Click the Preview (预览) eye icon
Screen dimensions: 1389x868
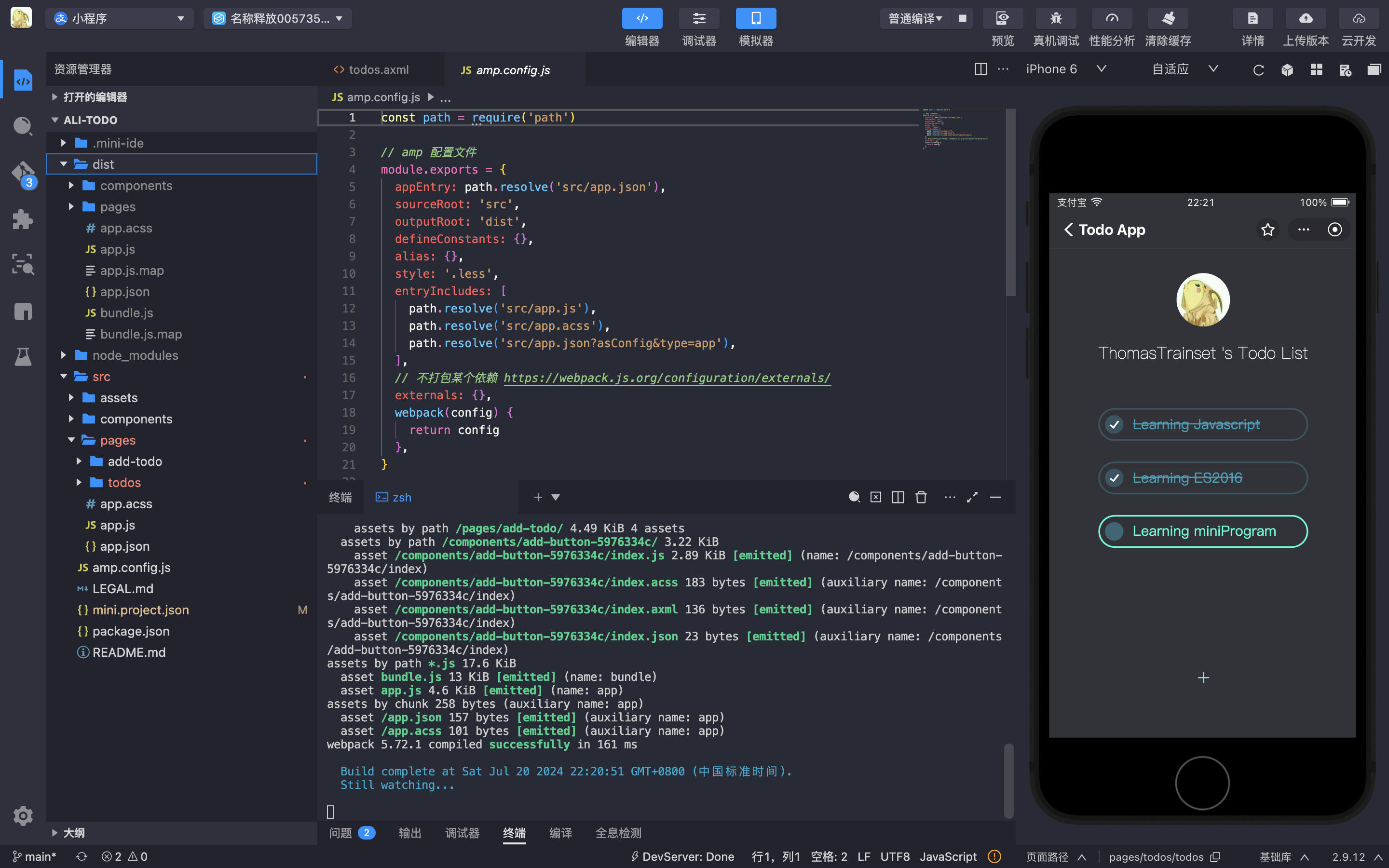[1002, 18]
